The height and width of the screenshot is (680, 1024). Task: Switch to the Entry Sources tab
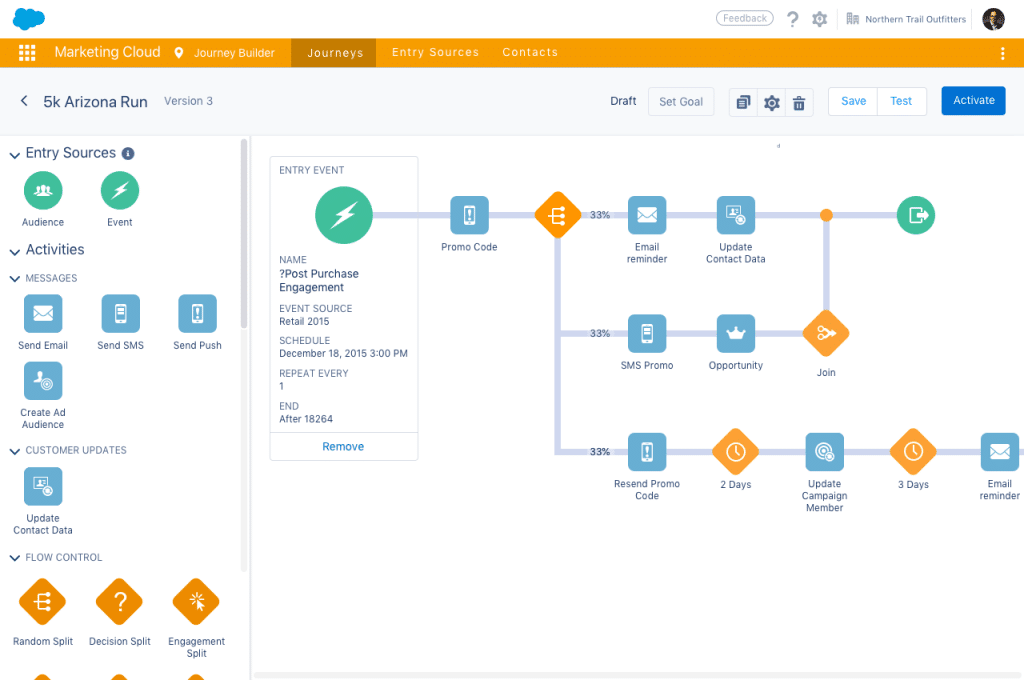435,52
